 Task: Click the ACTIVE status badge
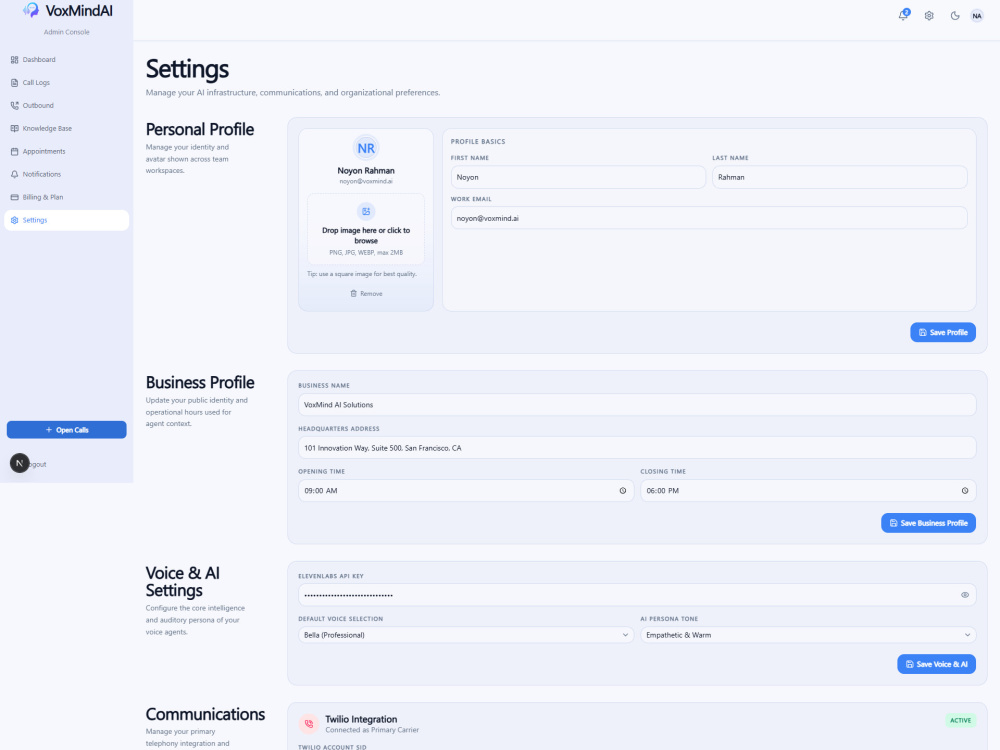[x=960, y=720]
